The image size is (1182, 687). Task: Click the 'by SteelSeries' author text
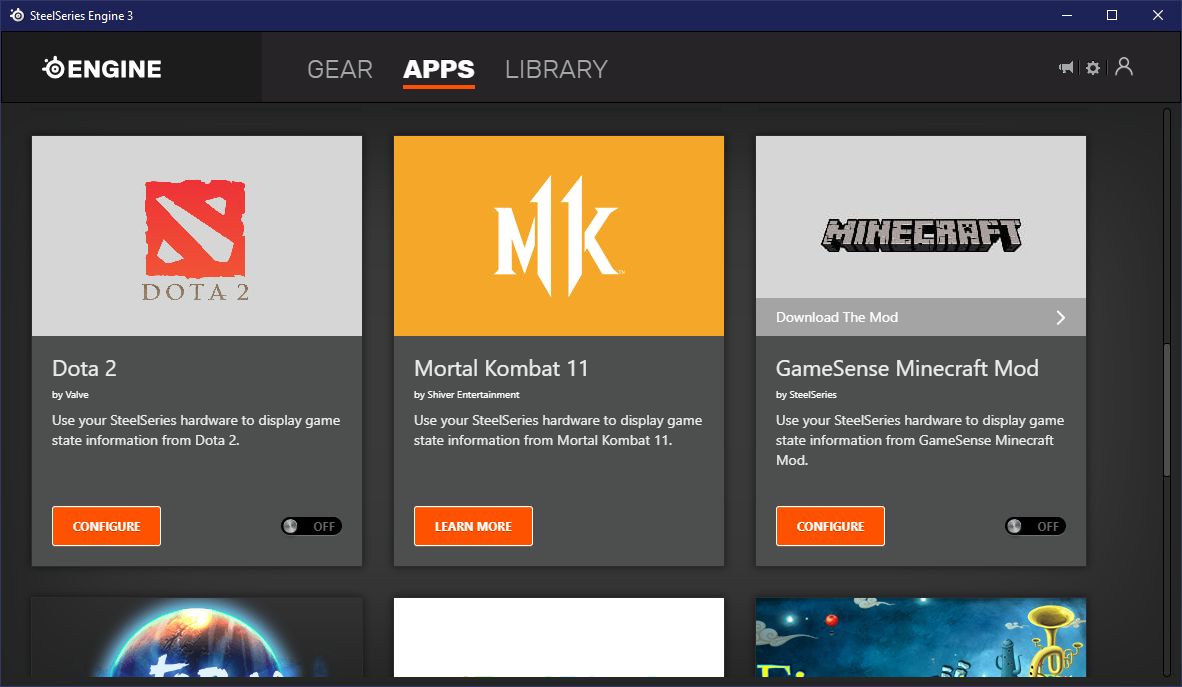pyautogui.click(x=807, y=394)
